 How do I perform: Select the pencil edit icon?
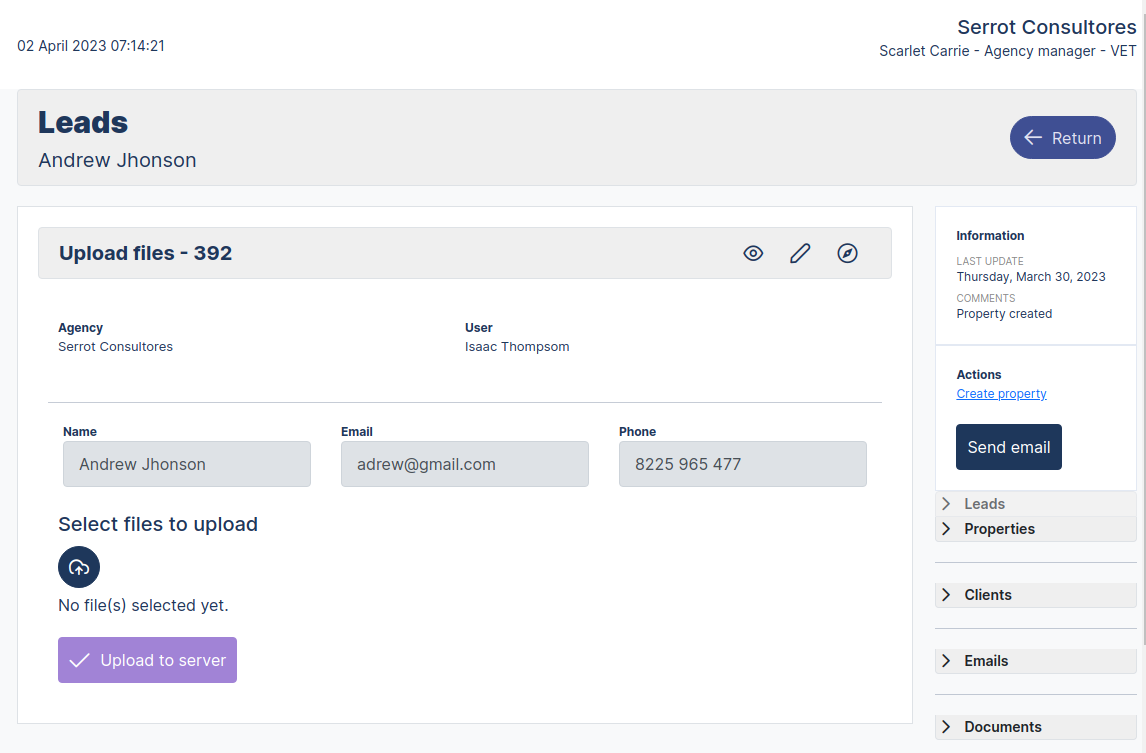coord(800,253)
